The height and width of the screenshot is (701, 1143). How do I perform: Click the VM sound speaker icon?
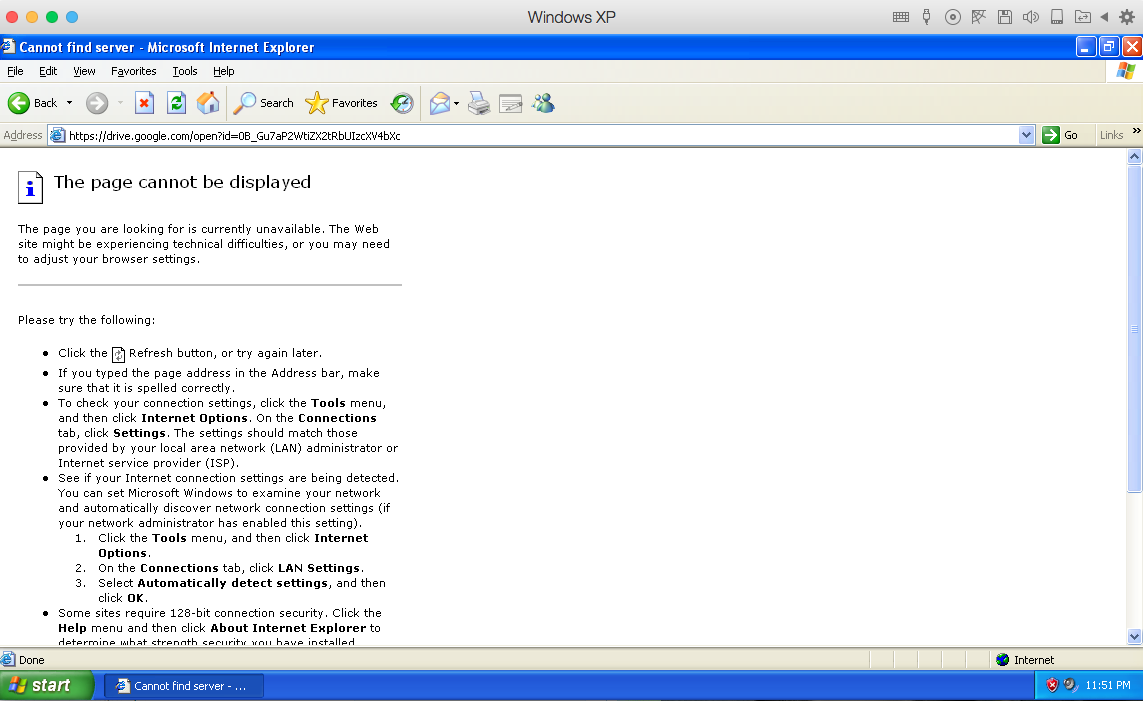[1031, 17]
